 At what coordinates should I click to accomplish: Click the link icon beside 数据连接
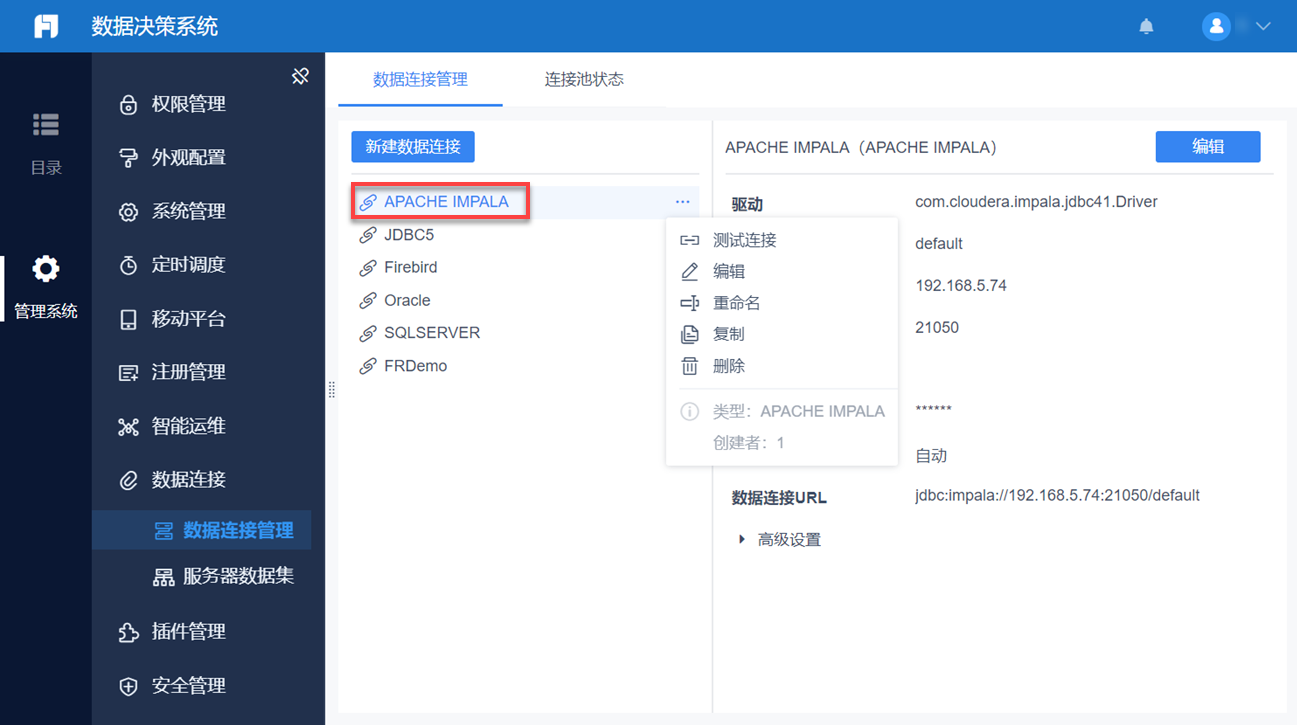pyautogui.click(x=128, y=480)
